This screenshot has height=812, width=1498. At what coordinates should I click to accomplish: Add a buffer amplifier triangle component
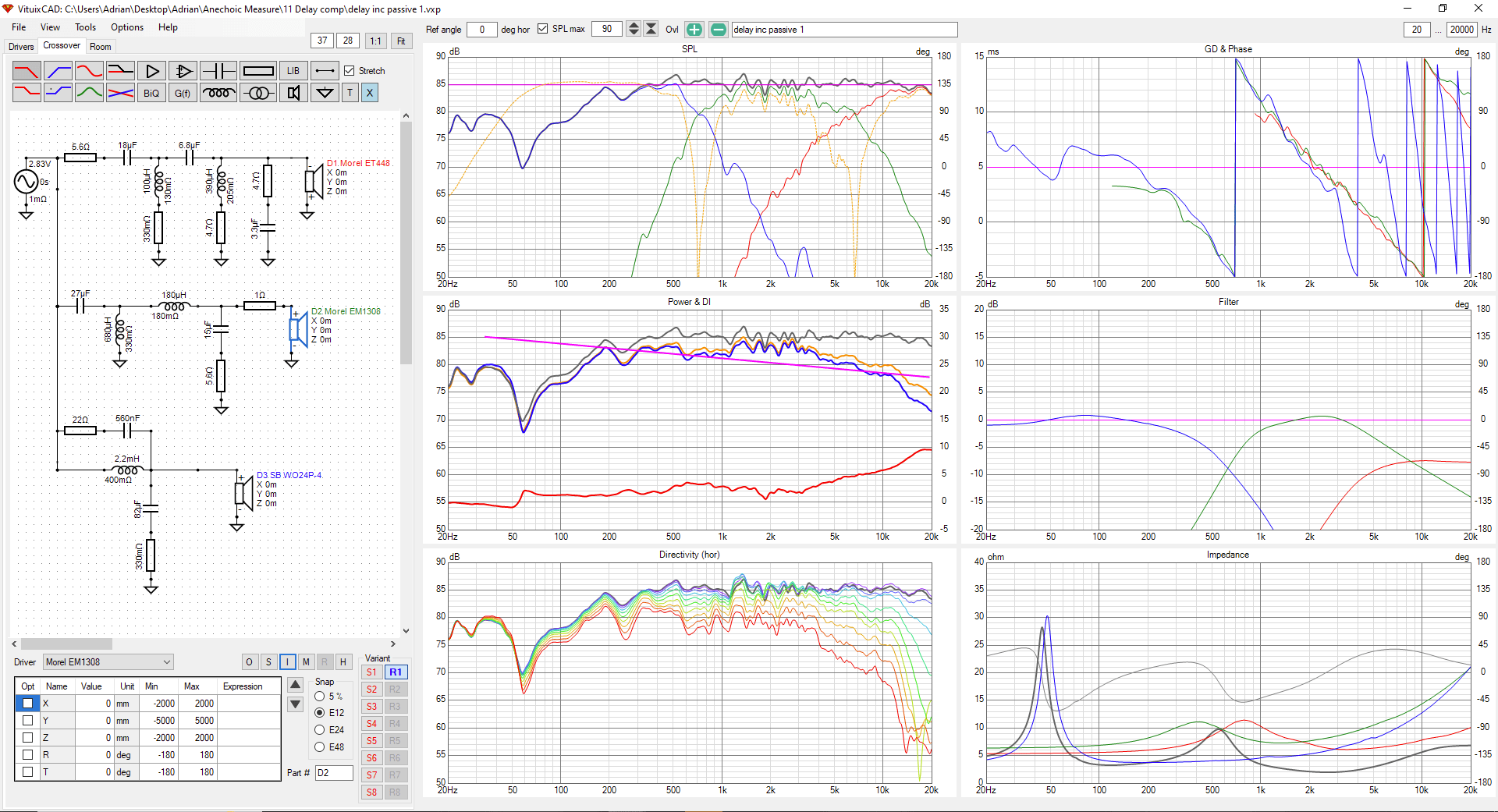point(152,71)
